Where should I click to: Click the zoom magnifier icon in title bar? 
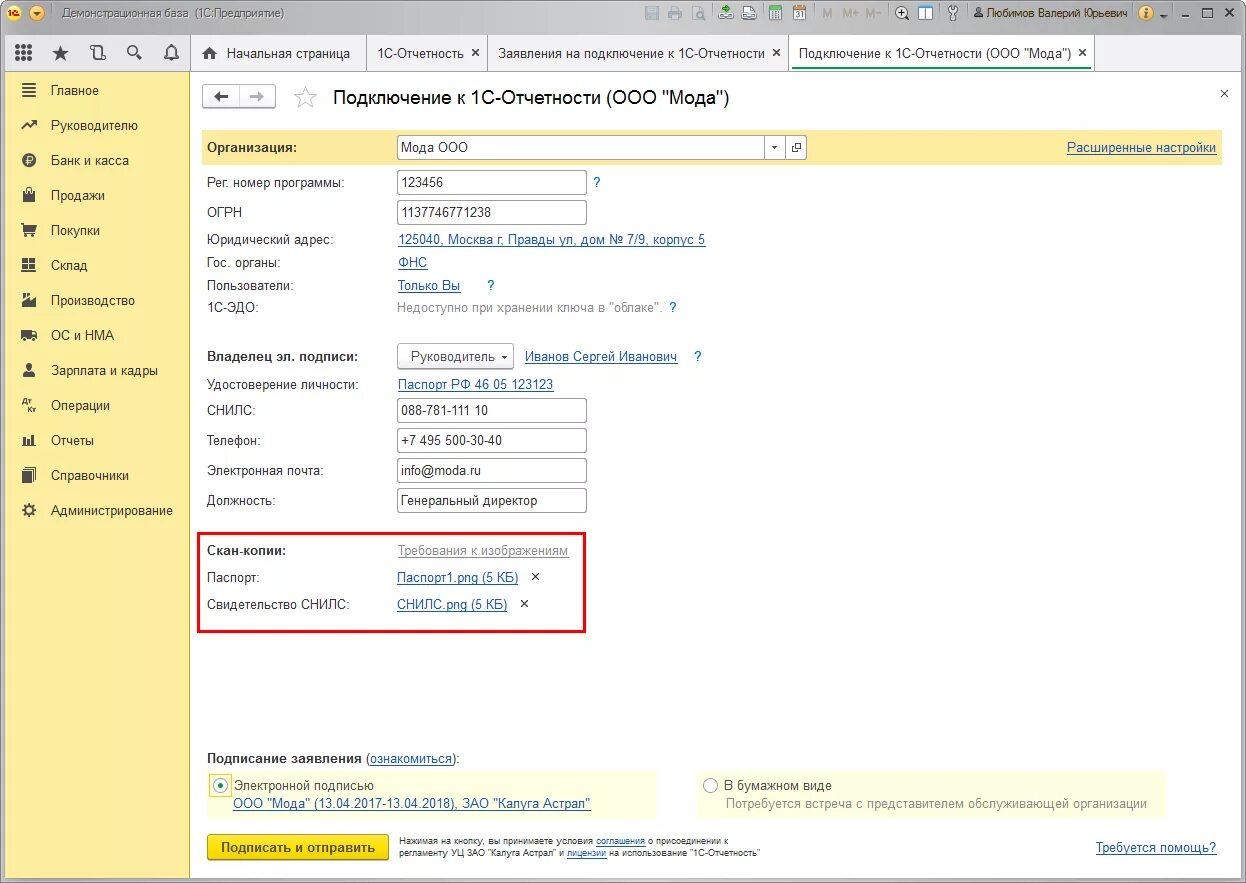pos(902,13)
